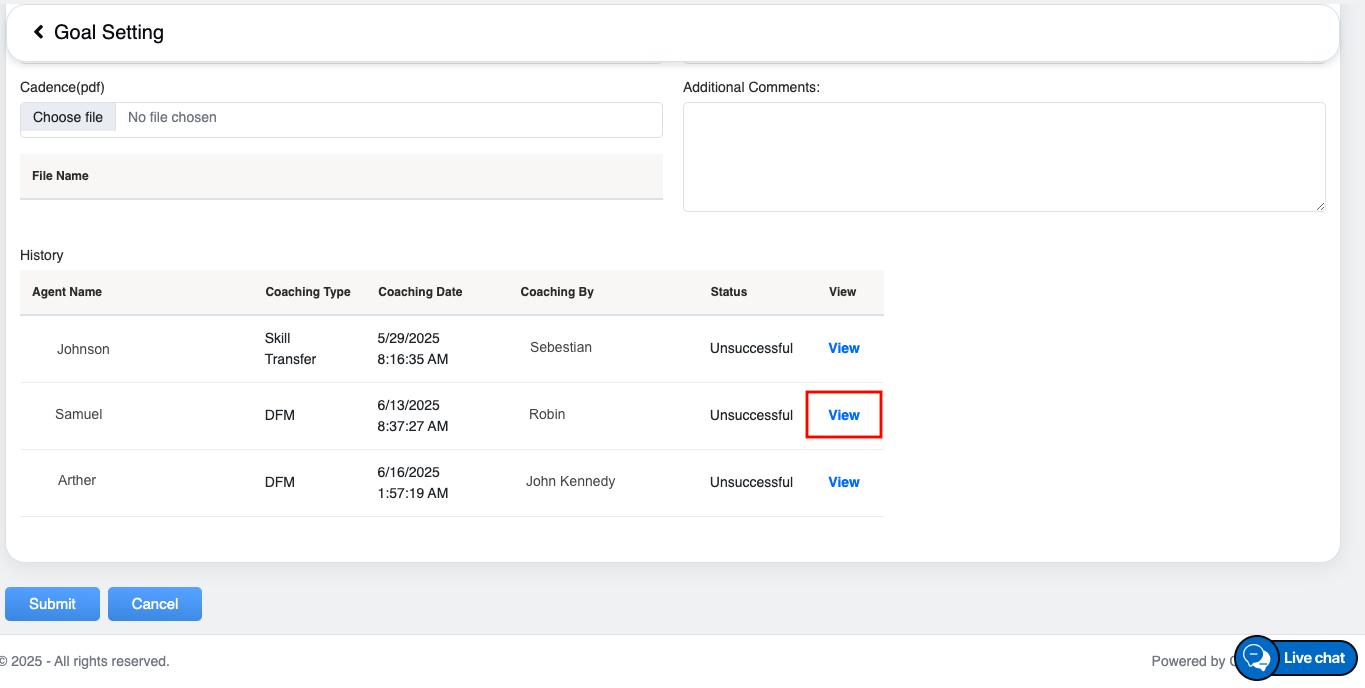Click the 'No file chosen' upload field
This screenshot has width=1365, height=688.
coord(388,118)
